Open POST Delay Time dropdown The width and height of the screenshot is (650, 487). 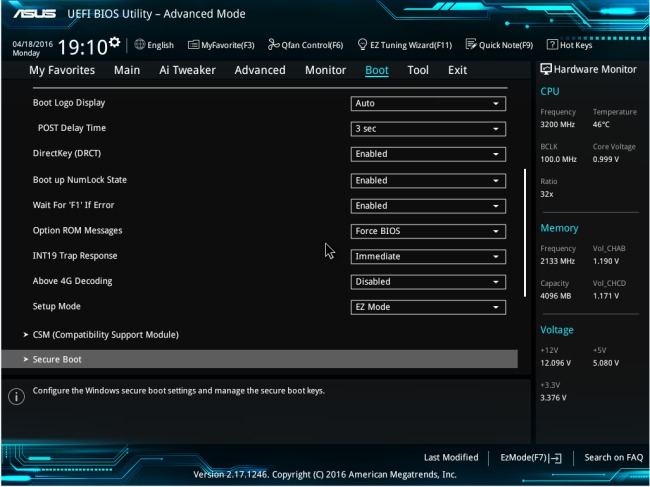428,129
